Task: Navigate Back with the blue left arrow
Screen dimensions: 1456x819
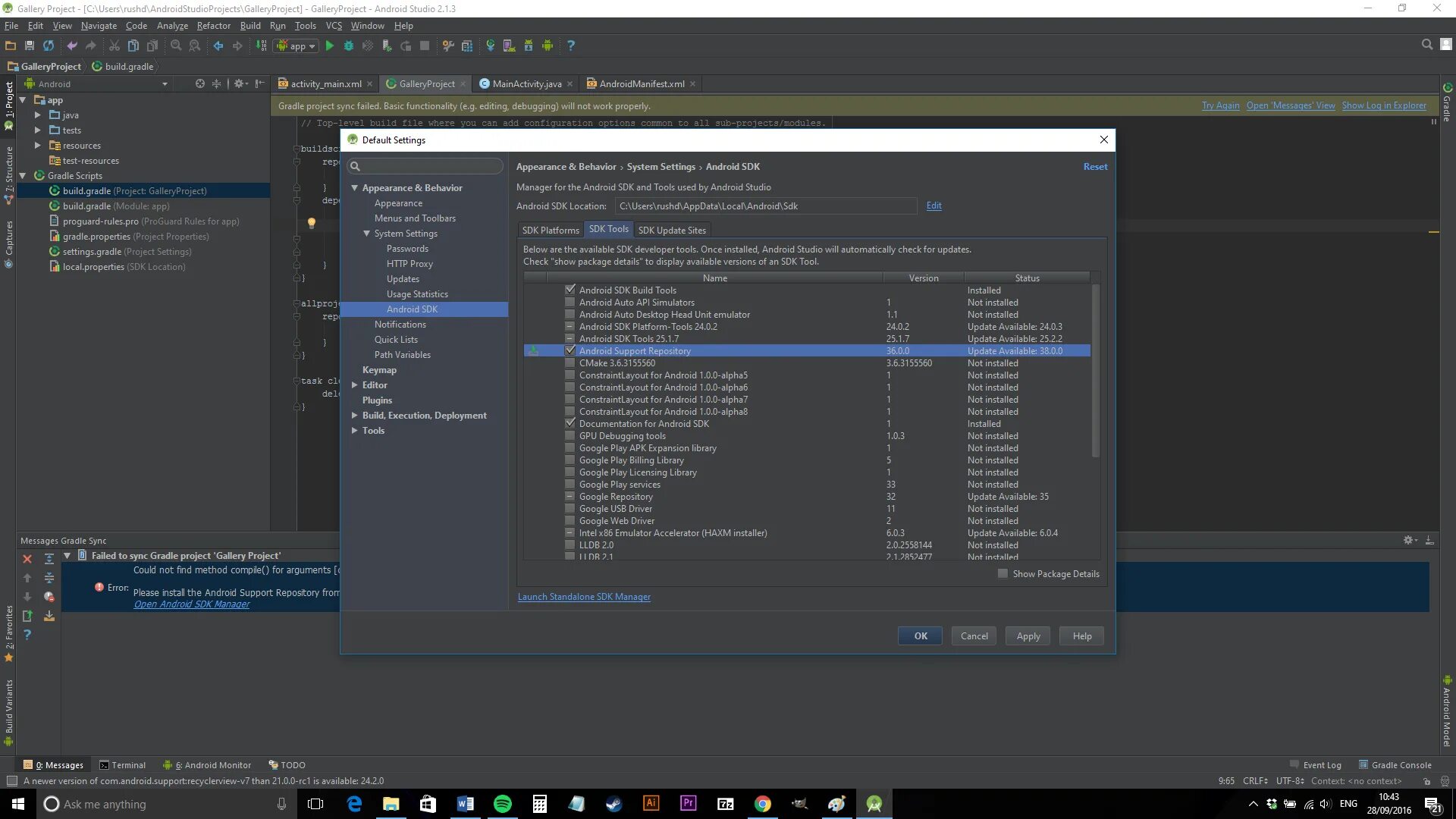Action: [218, 45]
